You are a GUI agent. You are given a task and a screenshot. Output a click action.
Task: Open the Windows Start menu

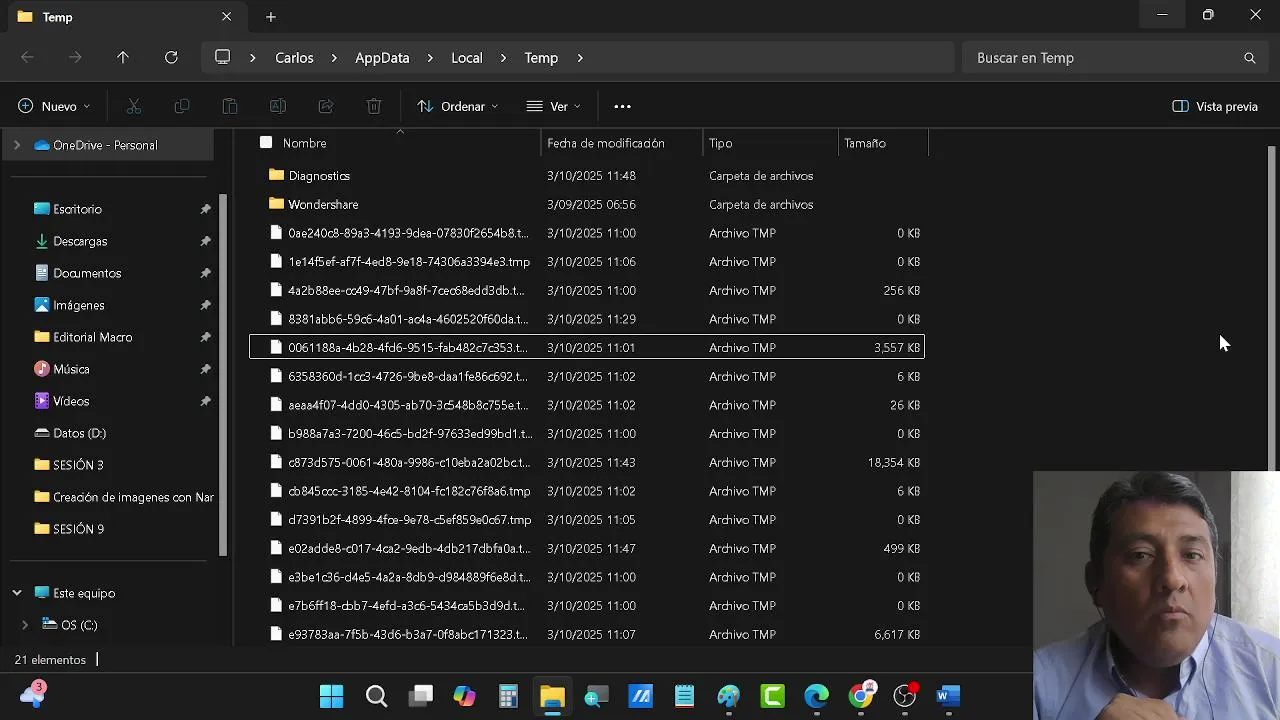(331, 696)
